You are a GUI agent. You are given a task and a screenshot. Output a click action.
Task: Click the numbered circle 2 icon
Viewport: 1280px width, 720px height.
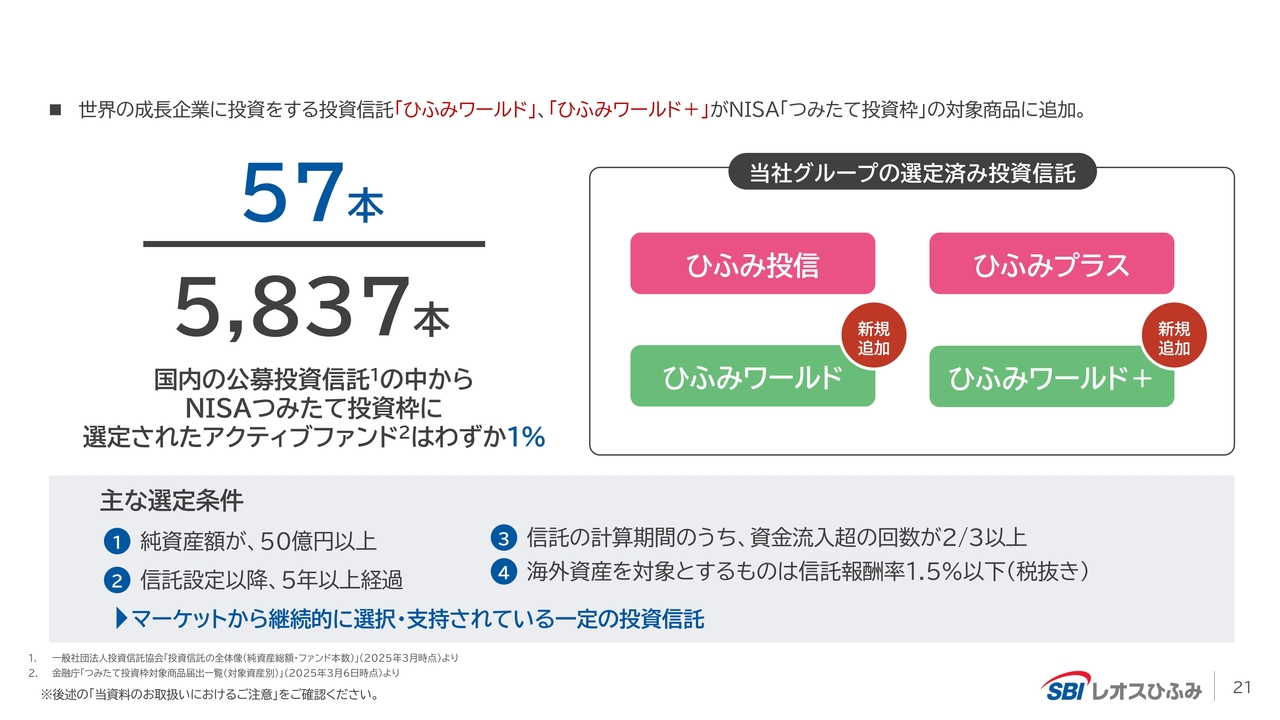click(x=116, y=579)
